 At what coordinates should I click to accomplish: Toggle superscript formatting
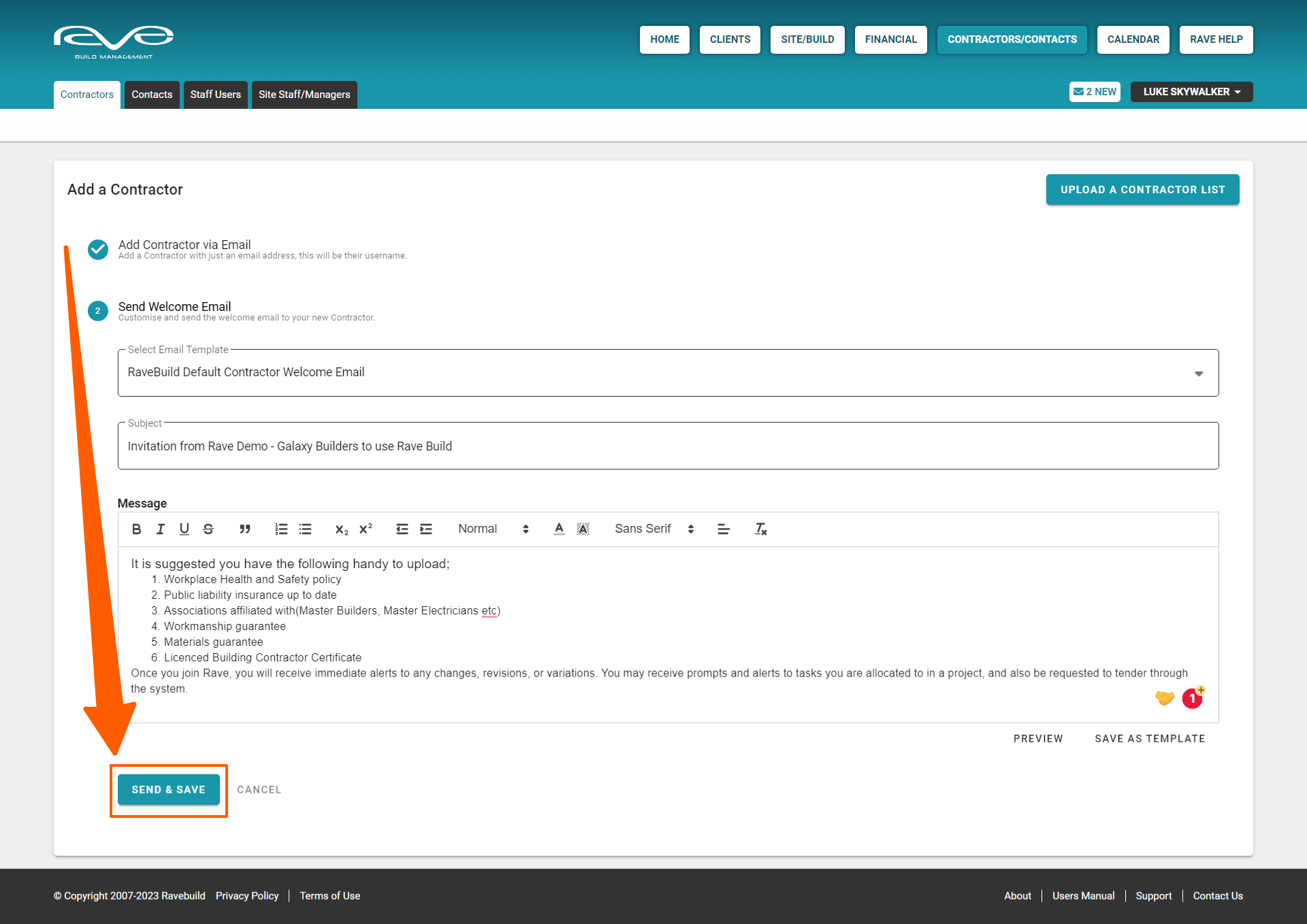tap(366, 529)
